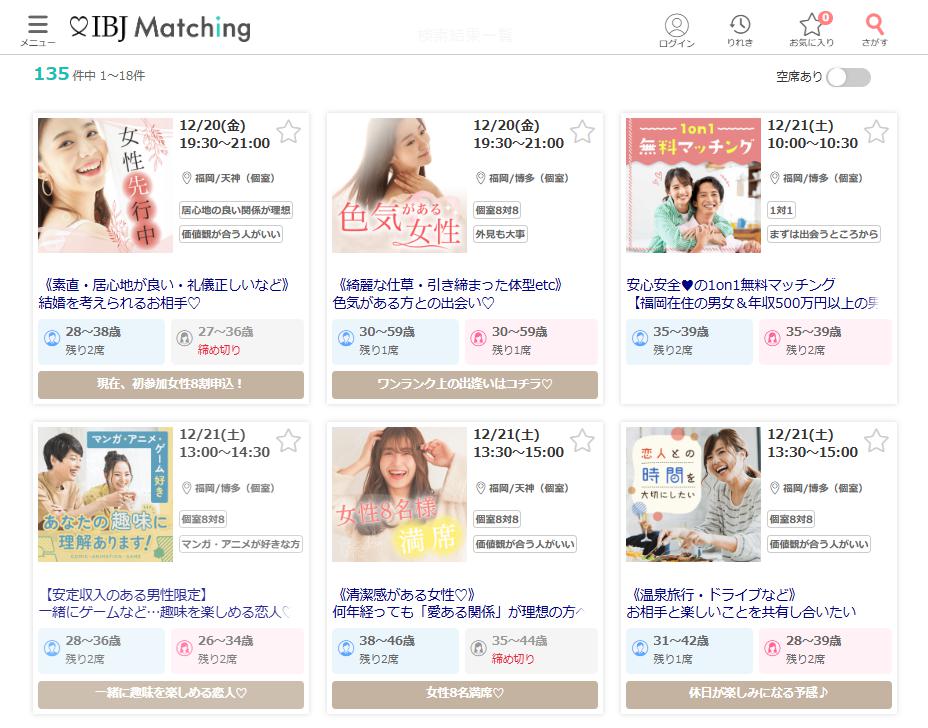
Task: Click 現在、初参加女性8割申込！ banner button
Action: click(171, 384)
